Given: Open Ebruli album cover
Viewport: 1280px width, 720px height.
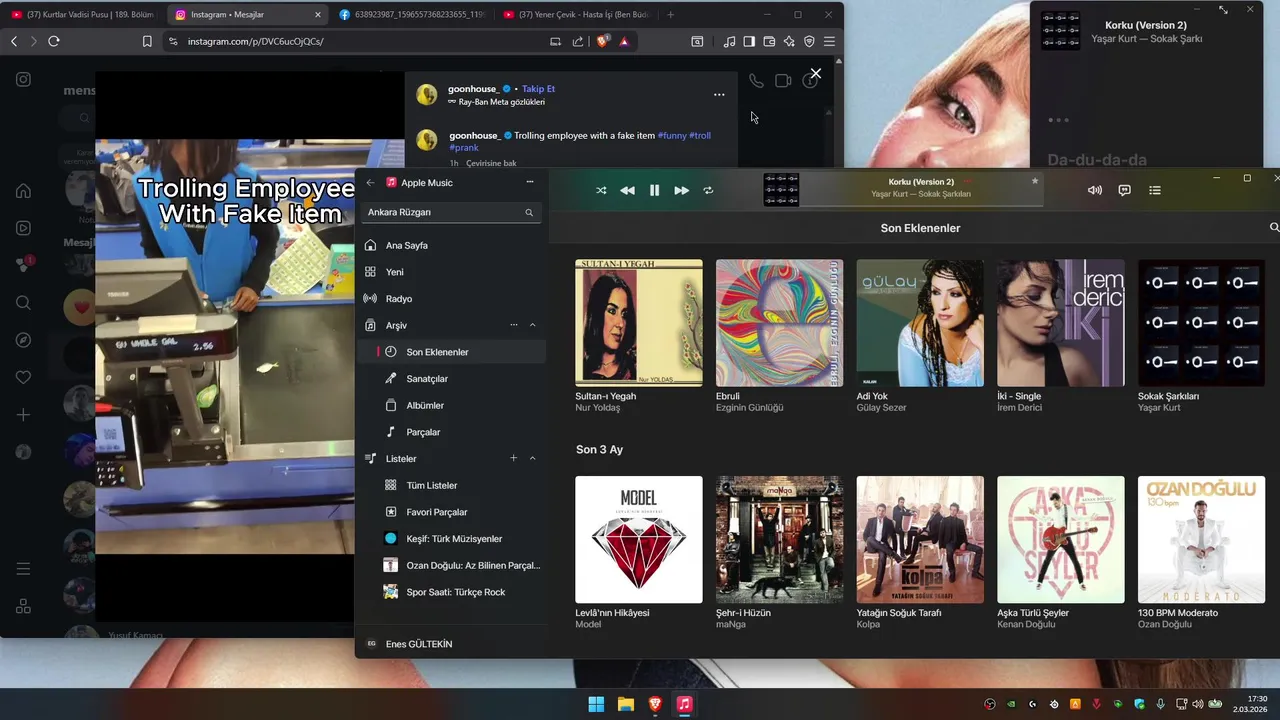Looking at the screenshot, I should point(779,323).
